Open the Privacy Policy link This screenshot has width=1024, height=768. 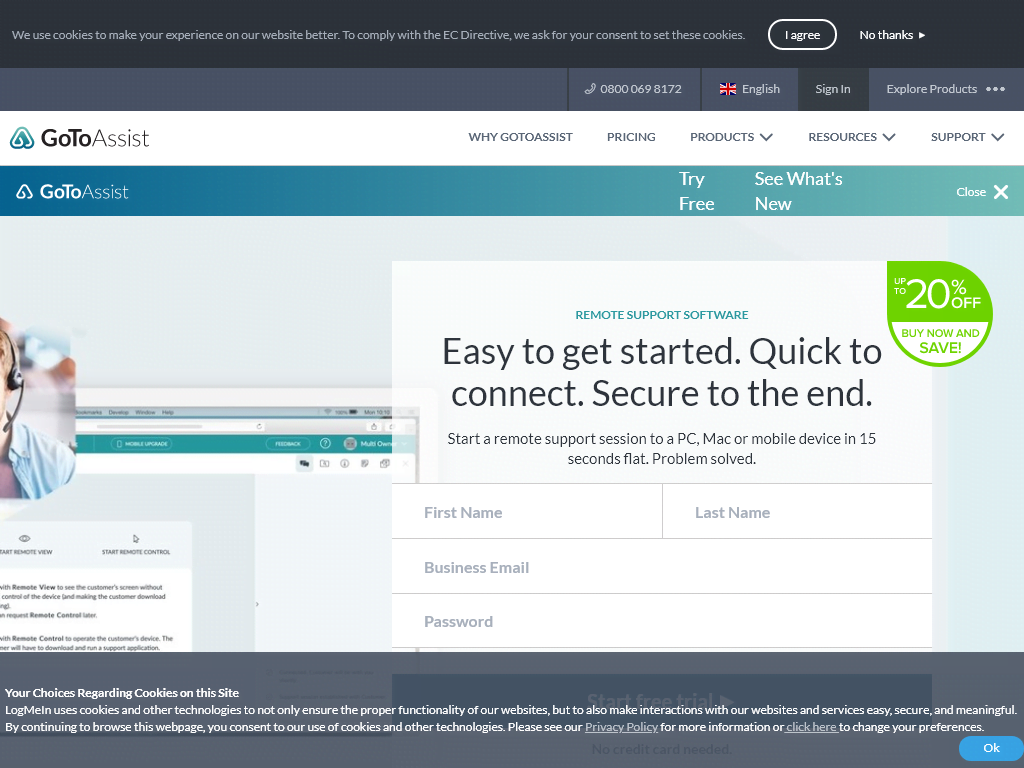(x=621, y=727)
